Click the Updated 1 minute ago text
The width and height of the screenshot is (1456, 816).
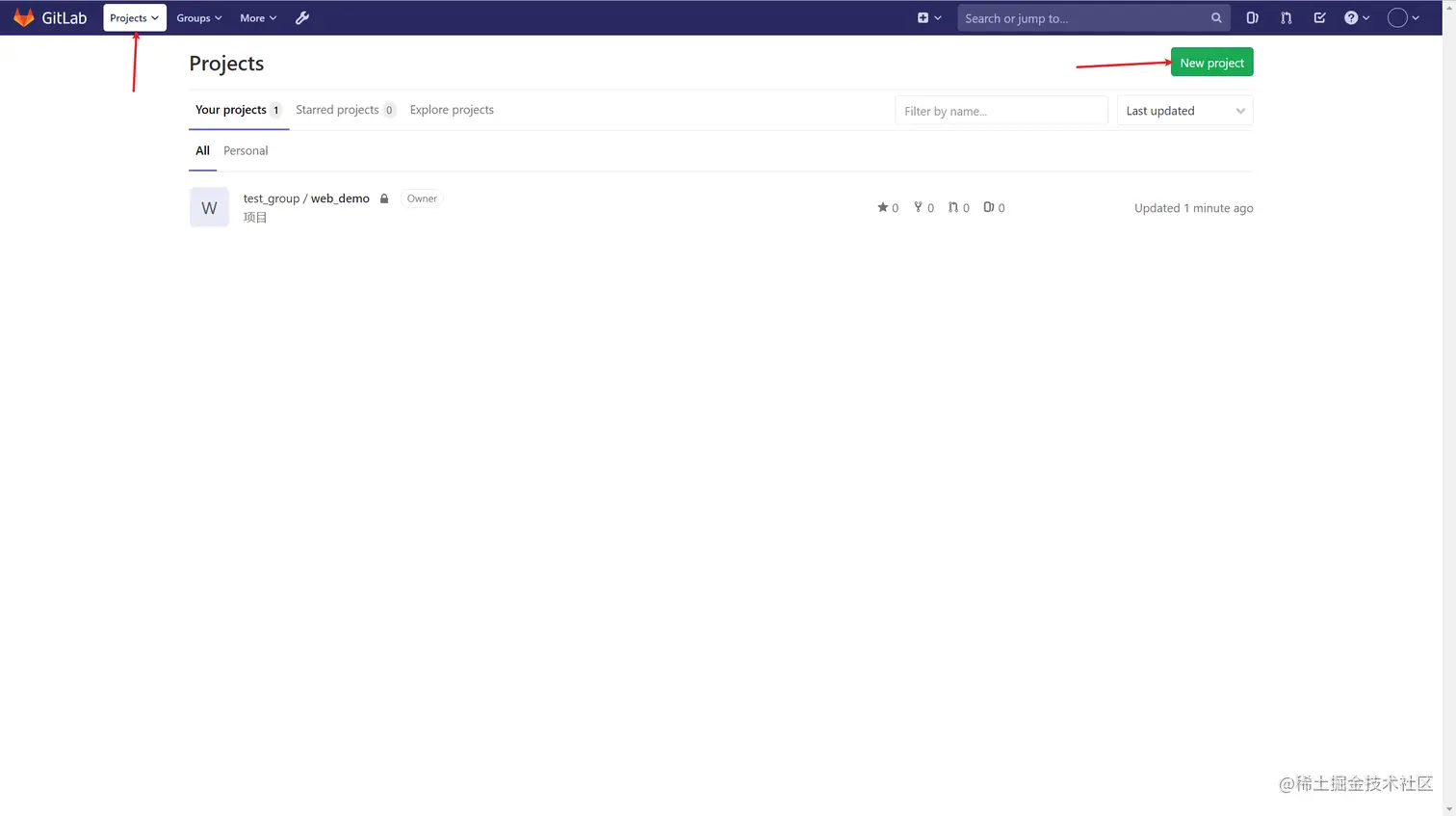pos(1193,208)
